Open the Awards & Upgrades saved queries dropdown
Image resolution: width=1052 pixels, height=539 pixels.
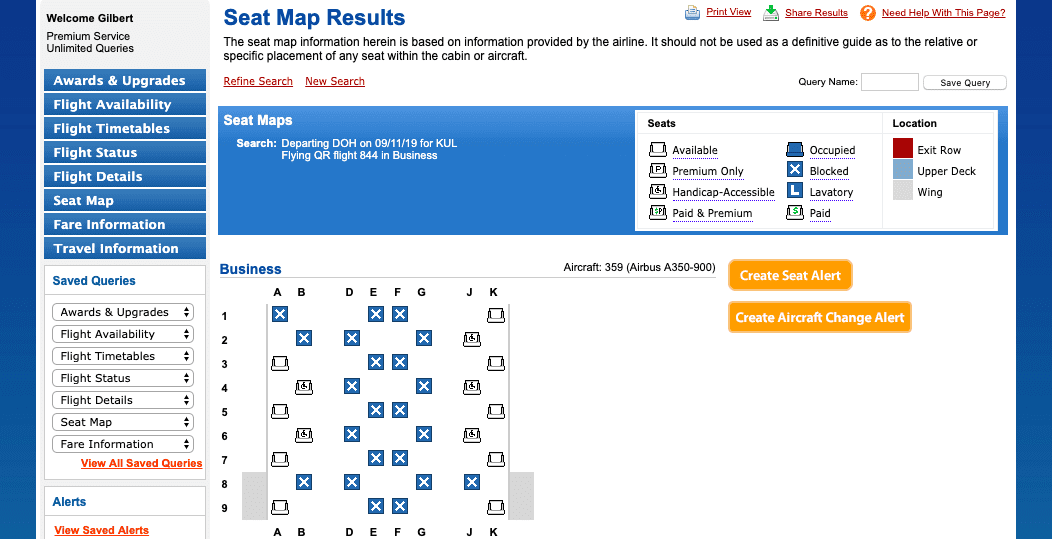pyautogui.click(x=123, y=312)
